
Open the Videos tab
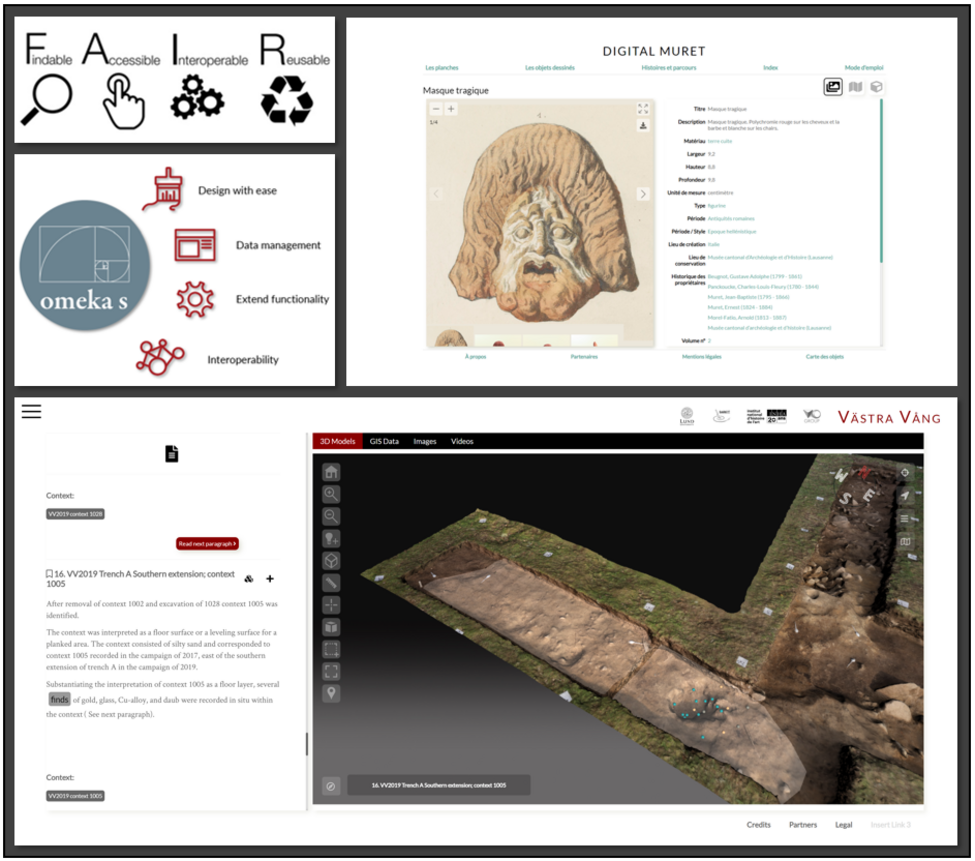point(462,441)
